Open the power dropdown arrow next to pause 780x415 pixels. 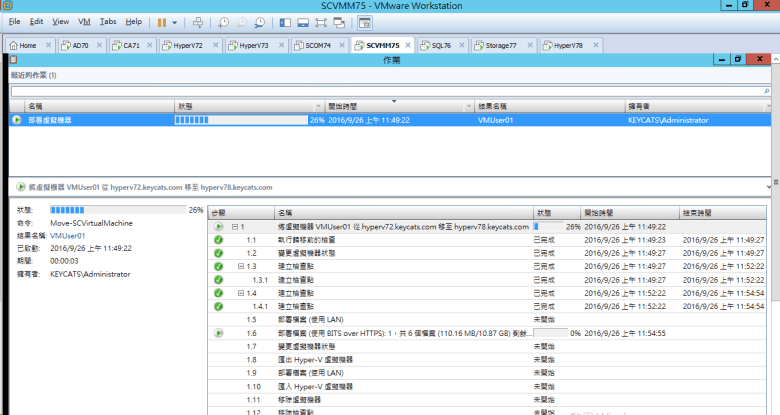tap(175, 21)
